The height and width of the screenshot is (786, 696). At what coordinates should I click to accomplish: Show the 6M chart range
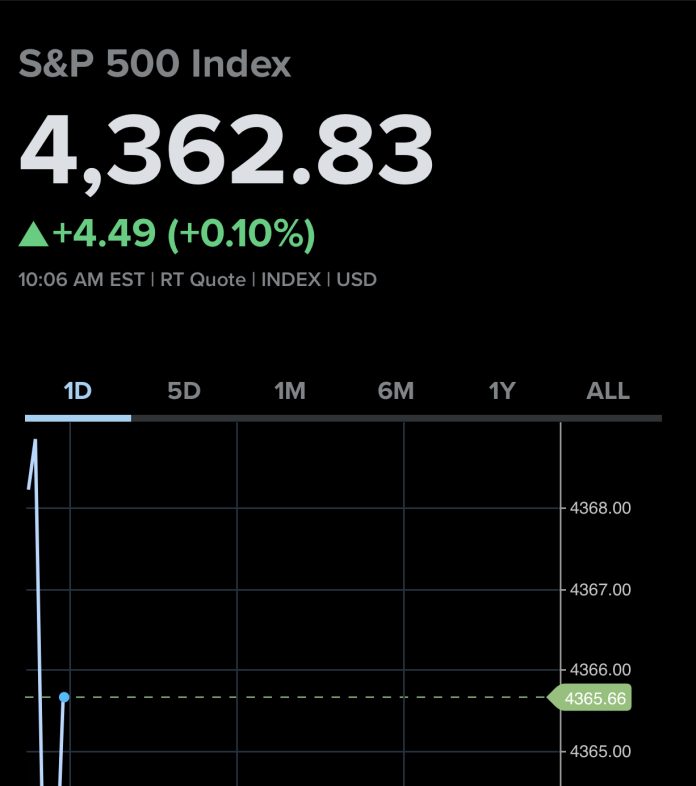click(x=396, y=391)
